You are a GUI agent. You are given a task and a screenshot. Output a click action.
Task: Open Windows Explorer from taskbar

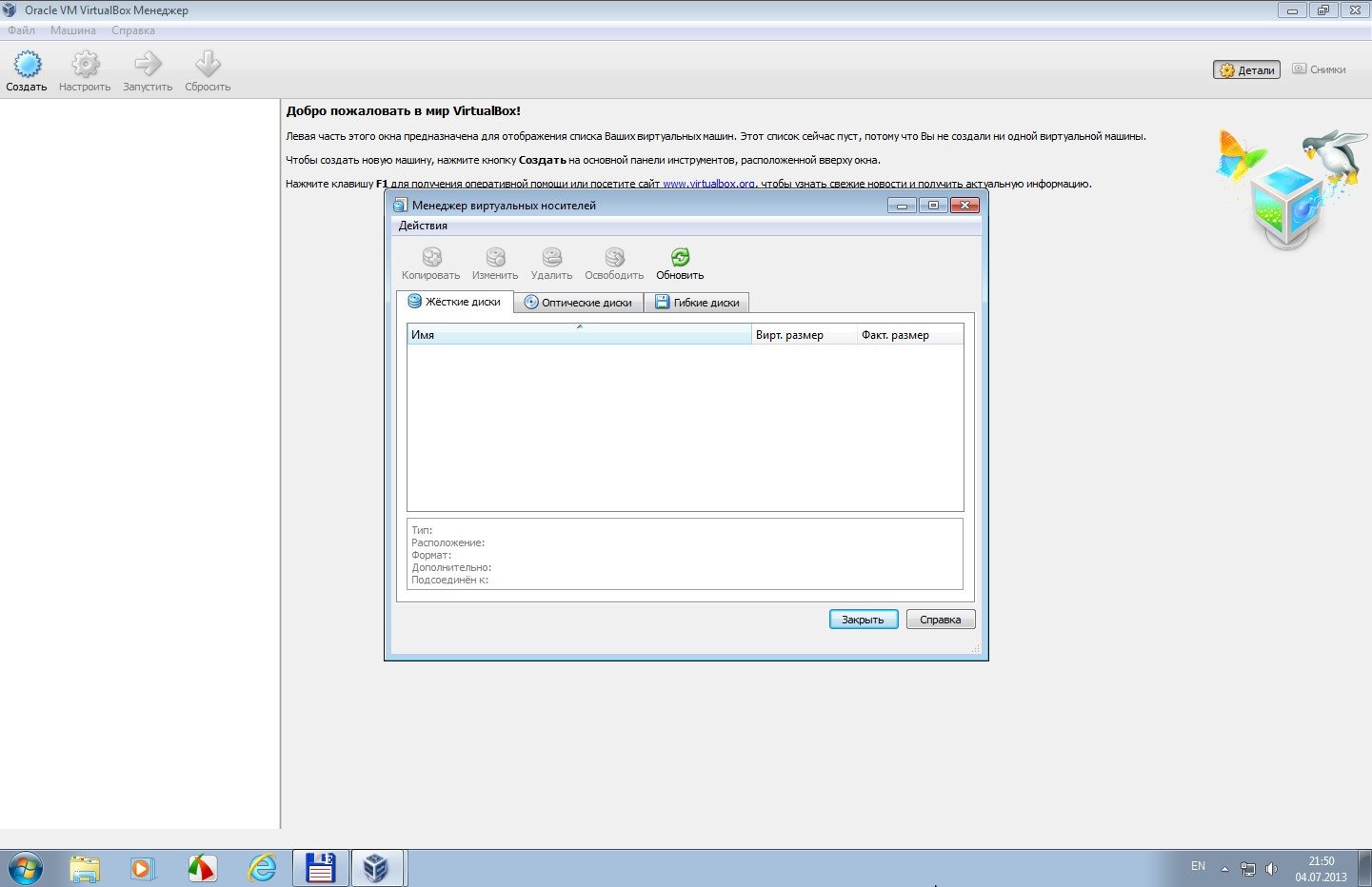point(85,868)
